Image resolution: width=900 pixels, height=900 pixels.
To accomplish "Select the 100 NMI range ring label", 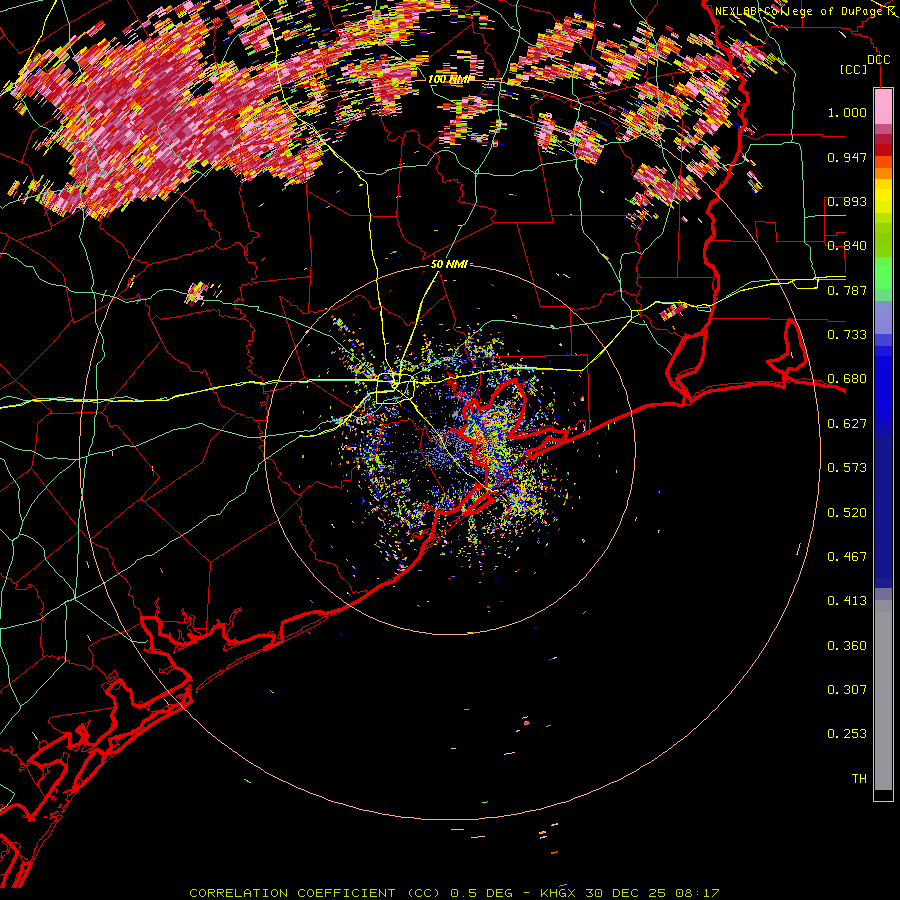I will pos(449,79).
